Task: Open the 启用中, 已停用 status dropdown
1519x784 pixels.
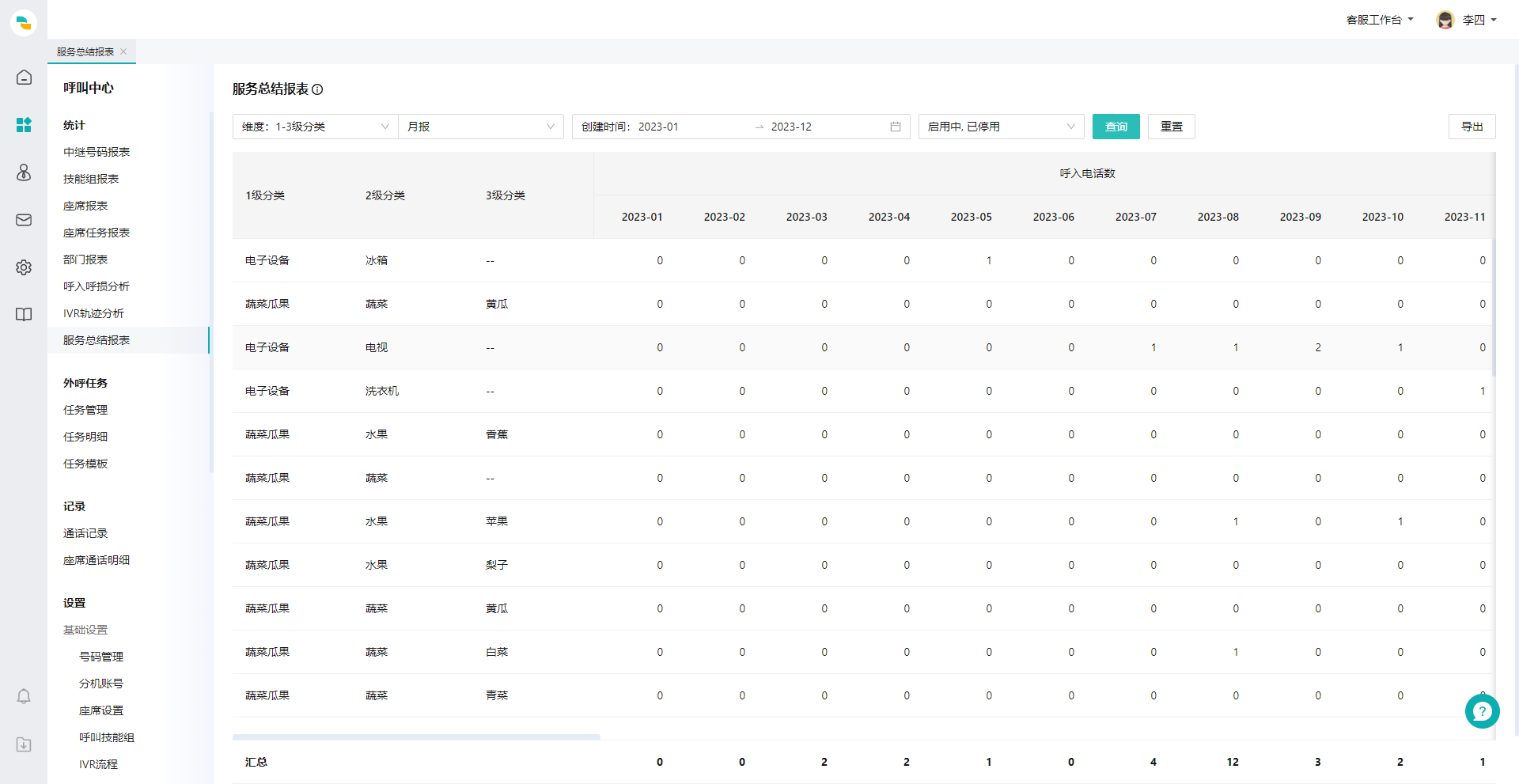Action: [1002, 127]
